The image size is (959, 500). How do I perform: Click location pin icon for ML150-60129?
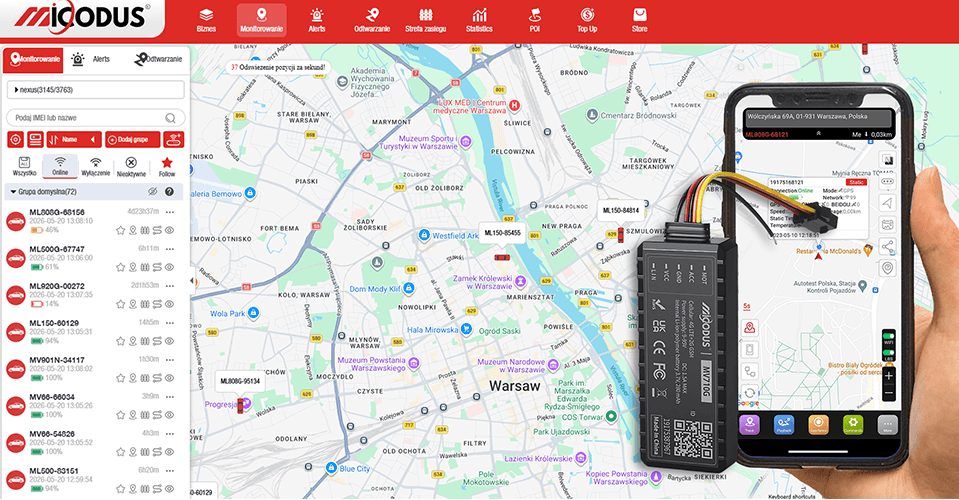[133, 341]
